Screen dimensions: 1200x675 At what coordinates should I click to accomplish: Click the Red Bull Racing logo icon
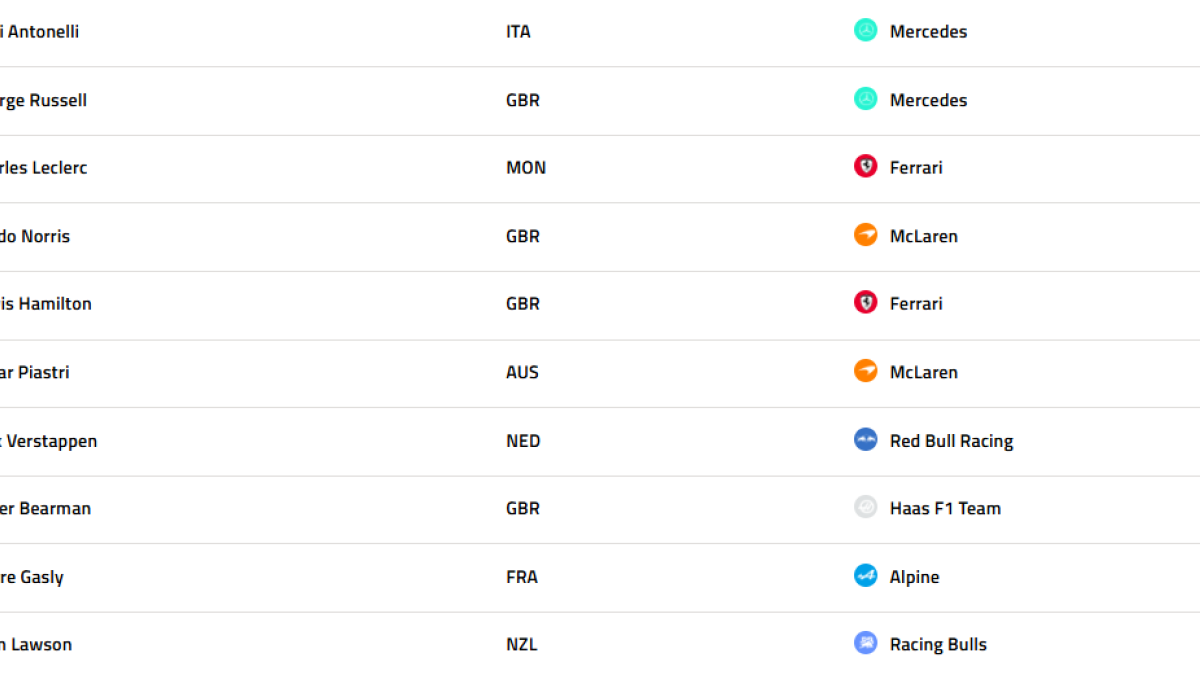tap(866, 440)
